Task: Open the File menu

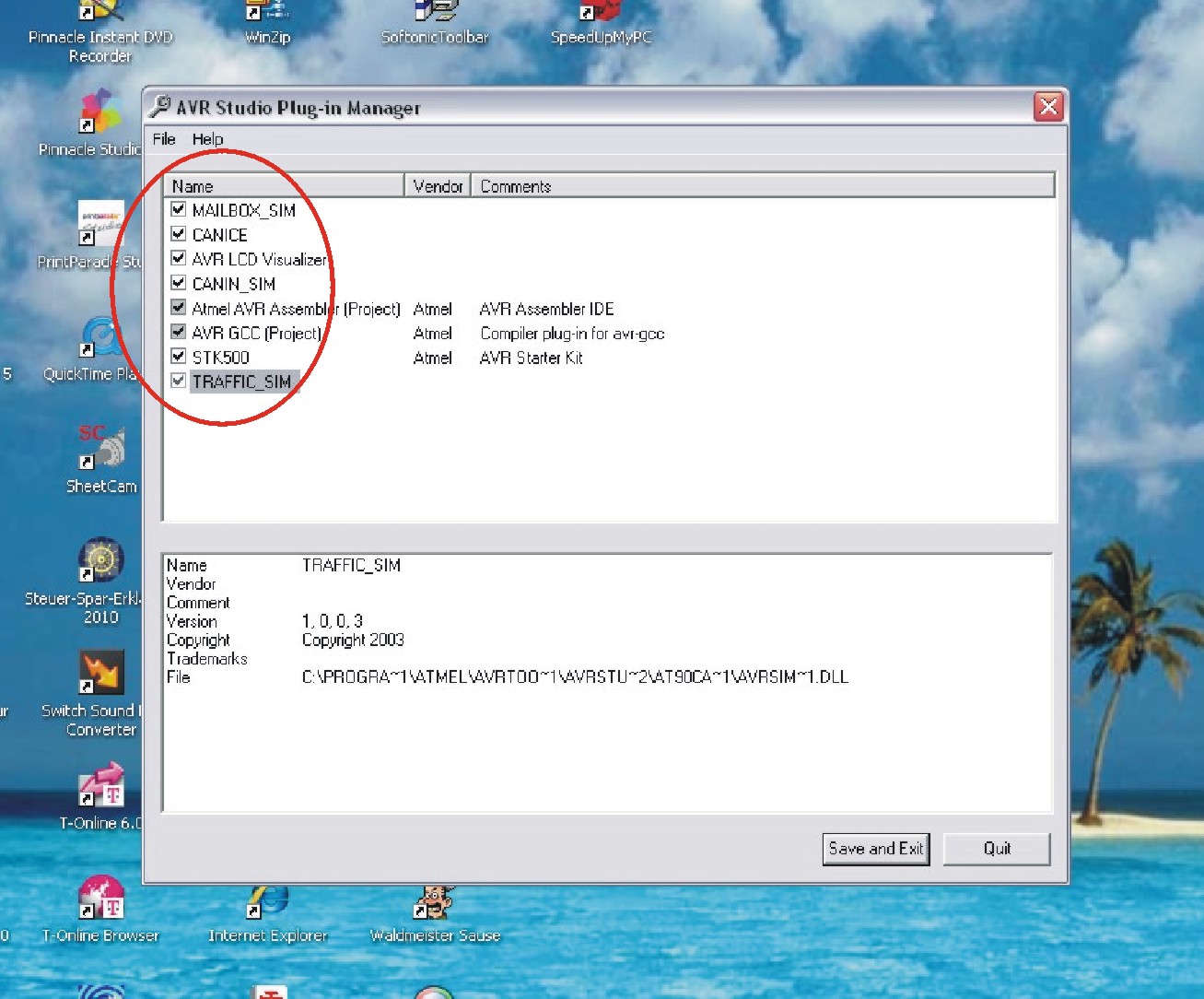Action: [164, 139]
